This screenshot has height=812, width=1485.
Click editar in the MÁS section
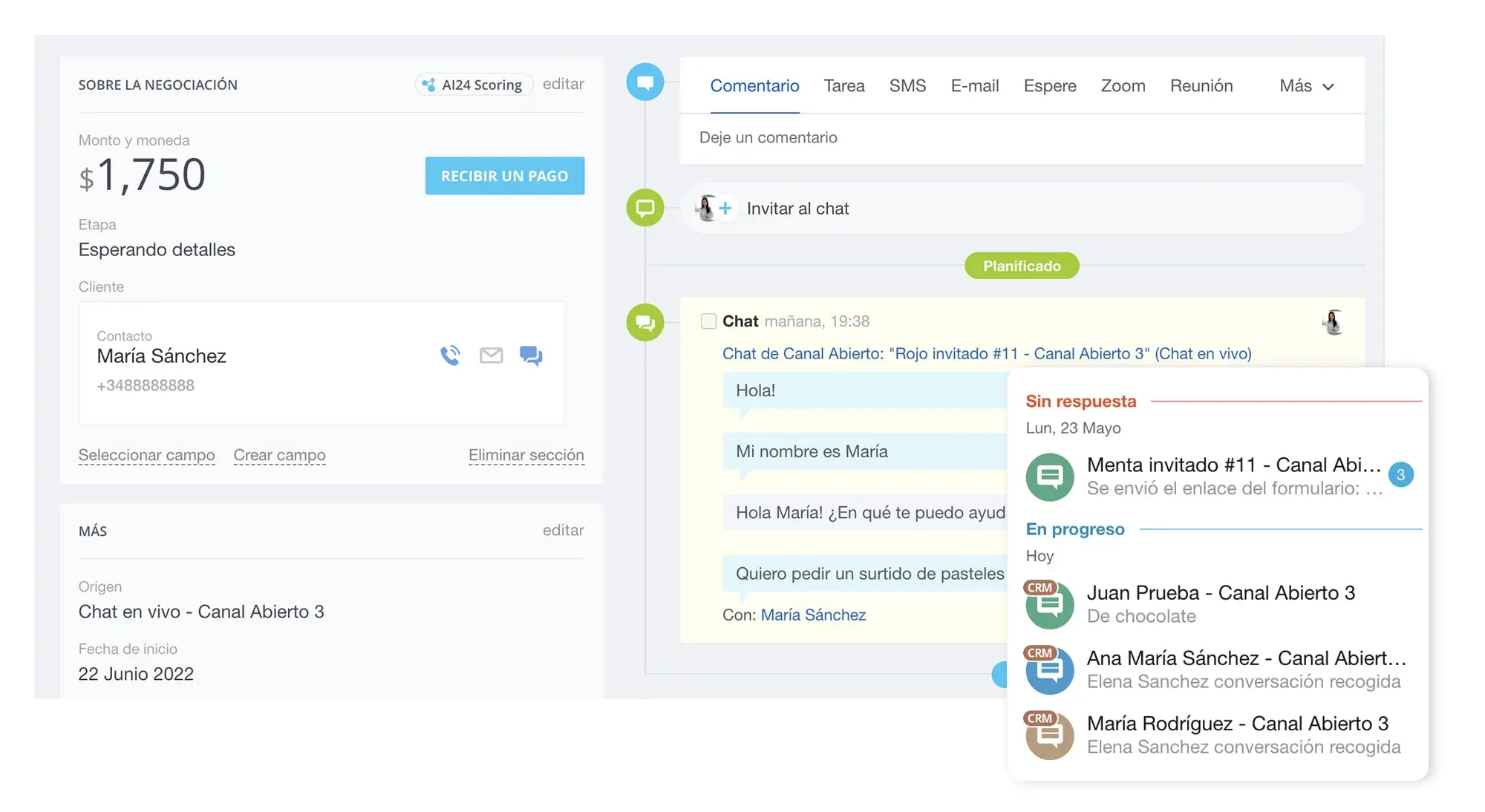point(563,530)
